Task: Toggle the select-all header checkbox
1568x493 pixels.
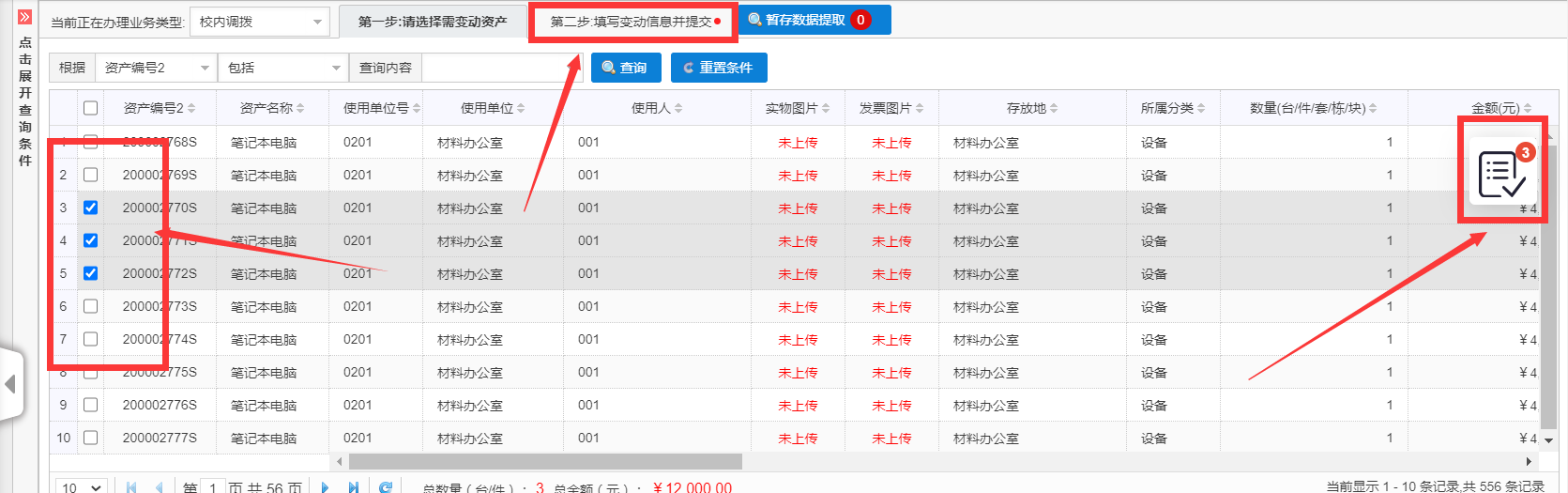Action: click(90, 108)
